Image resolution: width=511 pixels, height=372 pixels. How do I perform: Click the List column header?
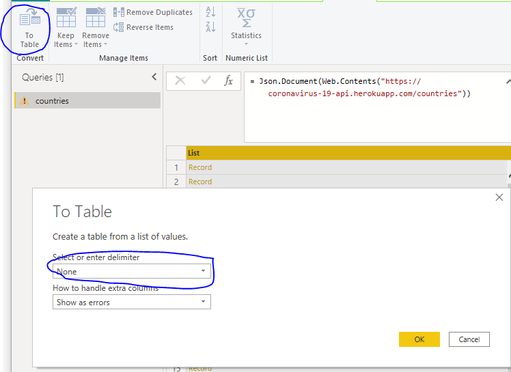(348, 153)
